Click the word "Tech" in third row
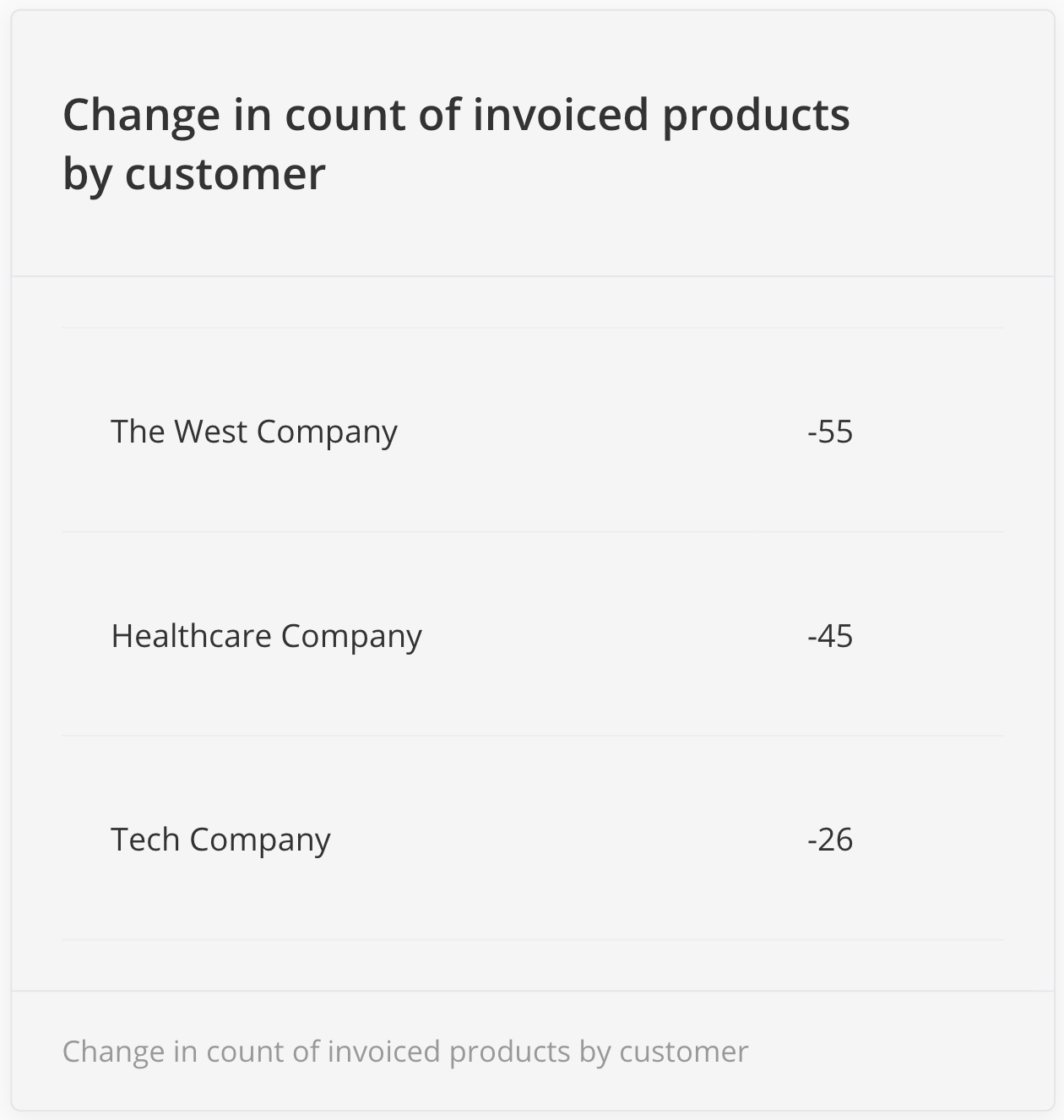The image size is (1064, 1120). click(144, 840)
